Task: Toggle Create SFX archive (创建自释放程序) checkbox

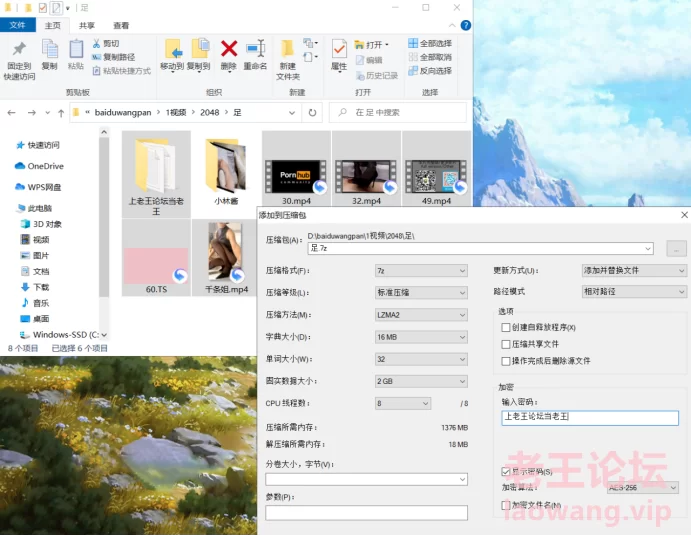Action: 505,328
